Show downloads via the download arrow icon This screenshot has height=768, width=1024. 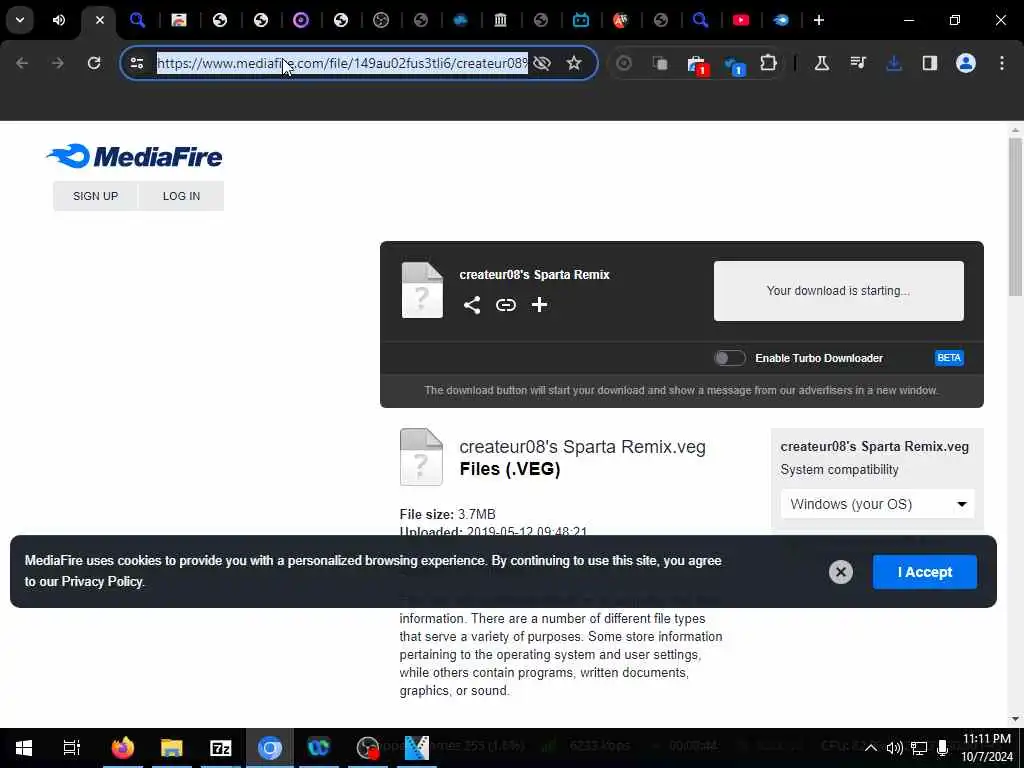point(893,63)
